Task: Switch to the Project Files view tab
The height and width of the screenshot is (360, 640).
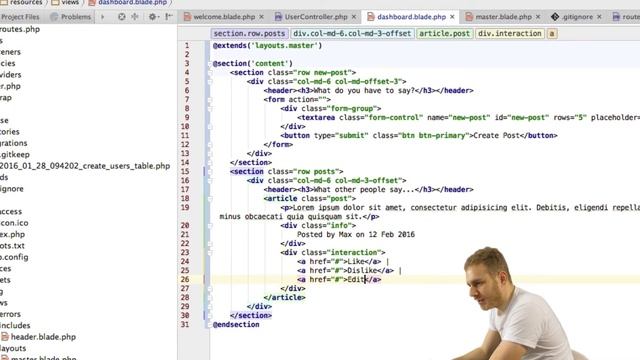Action: [x=20, y=17]
